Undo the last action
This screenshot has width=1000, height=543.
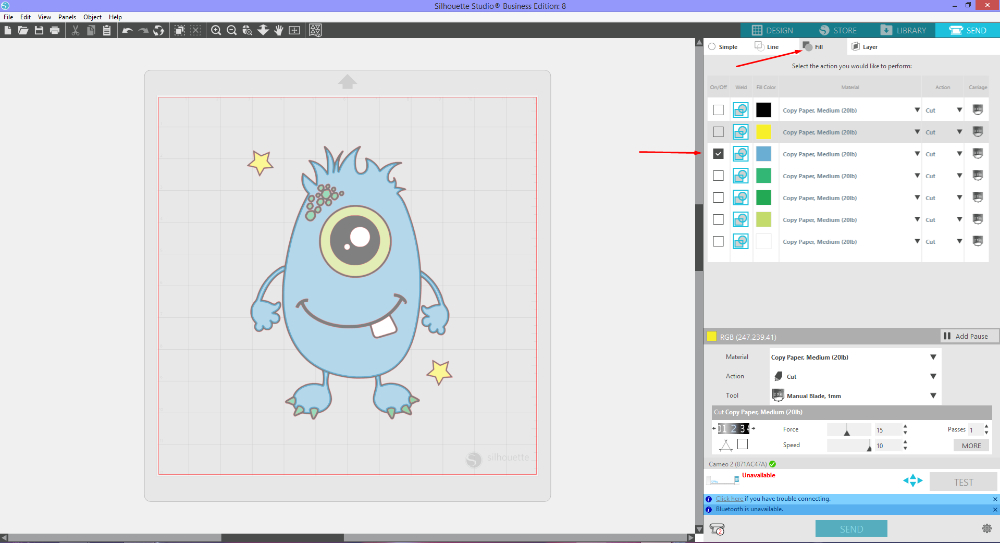pyautogui.click(x=127, y=30)
